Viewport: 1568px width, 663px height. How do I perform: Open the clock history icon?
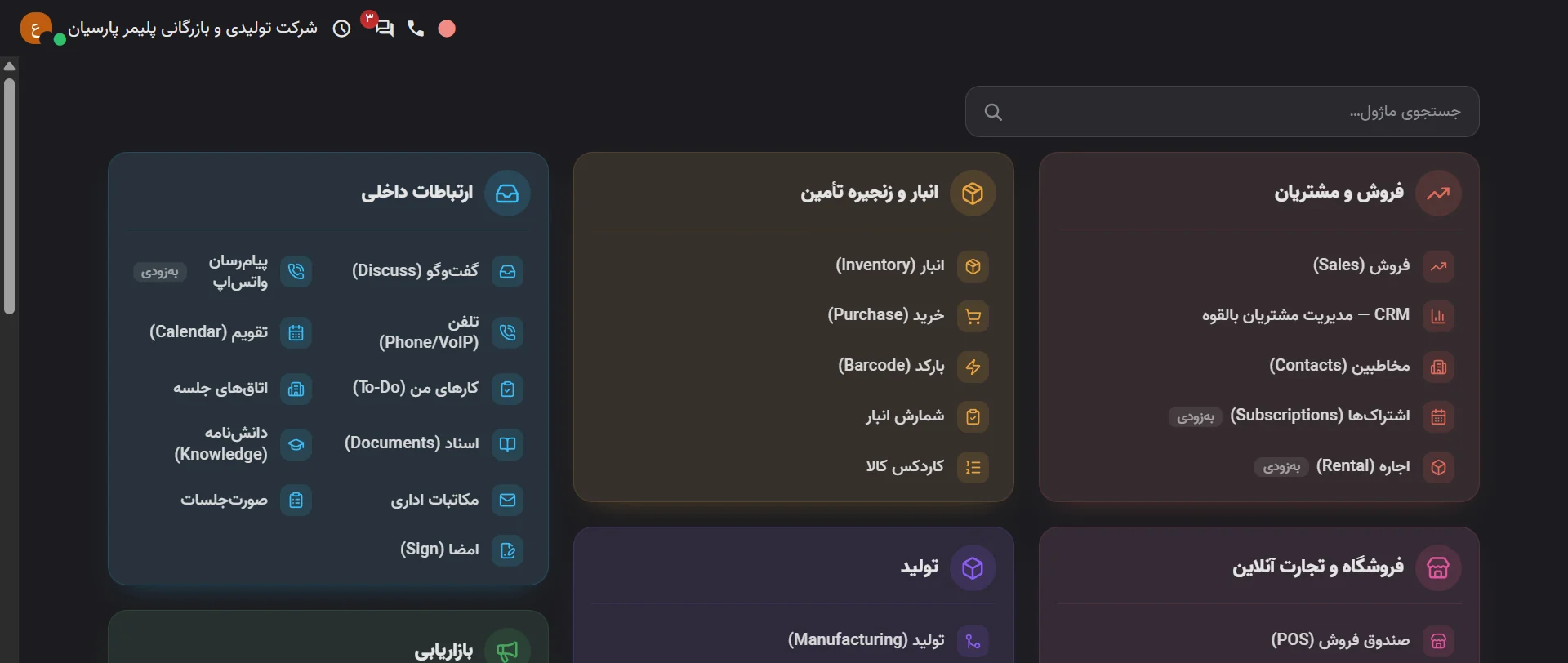(342, 29)
